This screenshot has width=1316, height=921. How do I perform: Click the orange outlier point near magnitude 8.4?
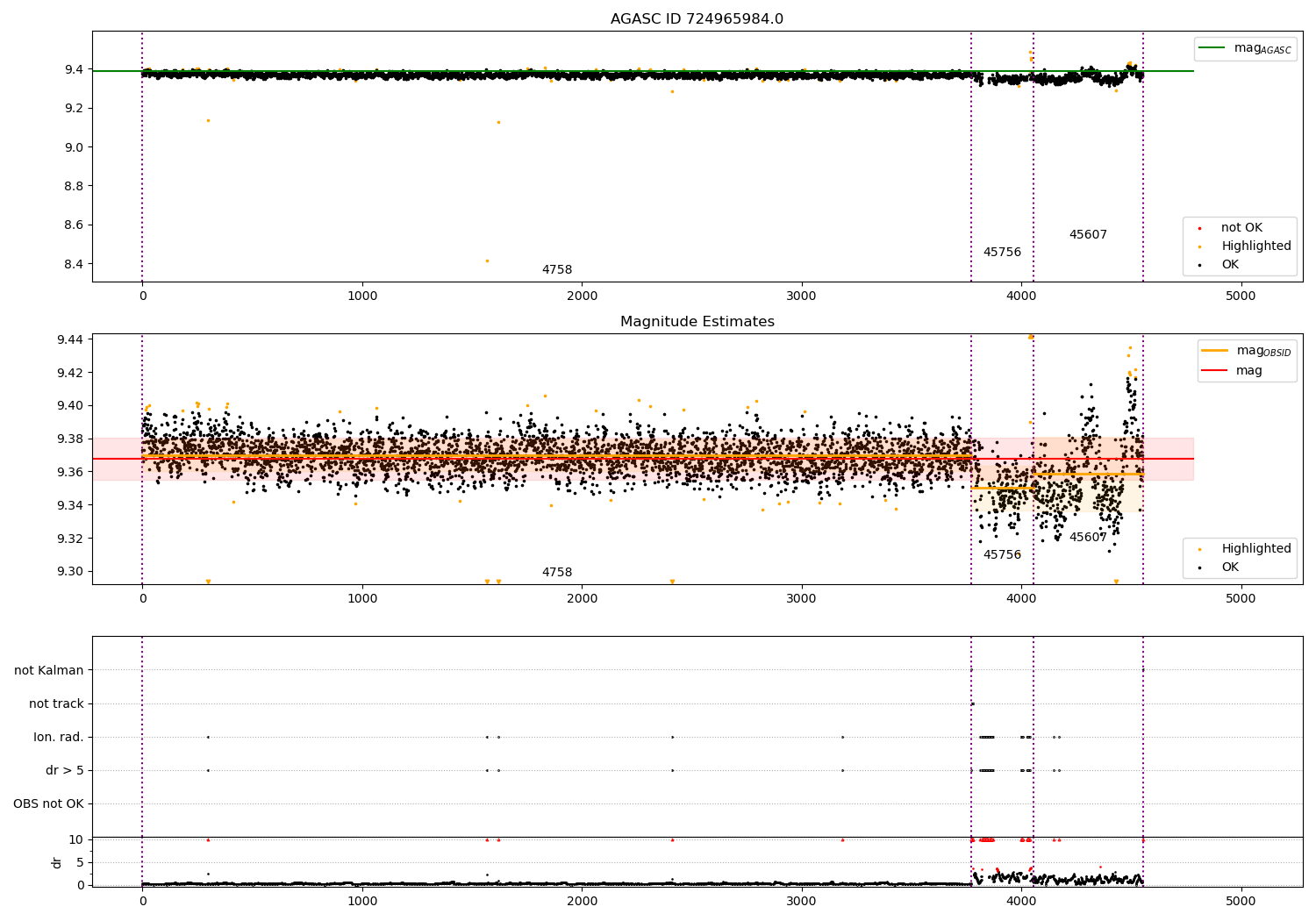[x=487, y=261]
